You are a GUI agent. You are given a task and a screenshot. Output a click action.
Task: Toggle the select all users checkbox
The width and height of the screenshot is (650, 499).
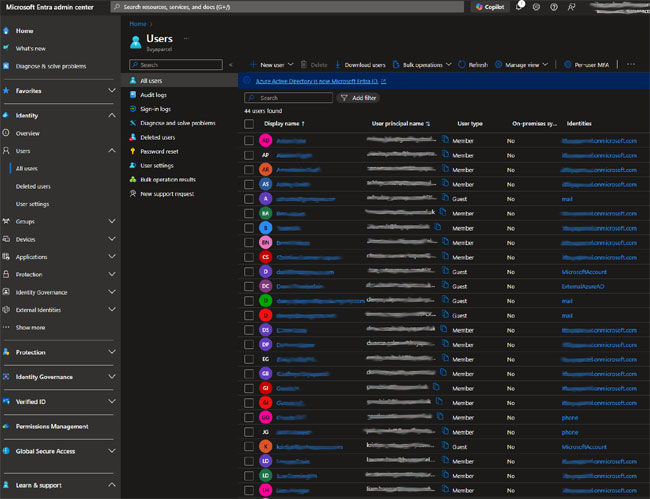pos(249,124)
